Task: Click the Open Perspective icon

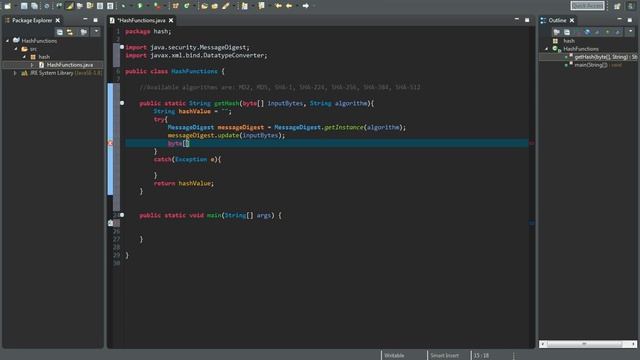Action: click(x=617, y=6)
